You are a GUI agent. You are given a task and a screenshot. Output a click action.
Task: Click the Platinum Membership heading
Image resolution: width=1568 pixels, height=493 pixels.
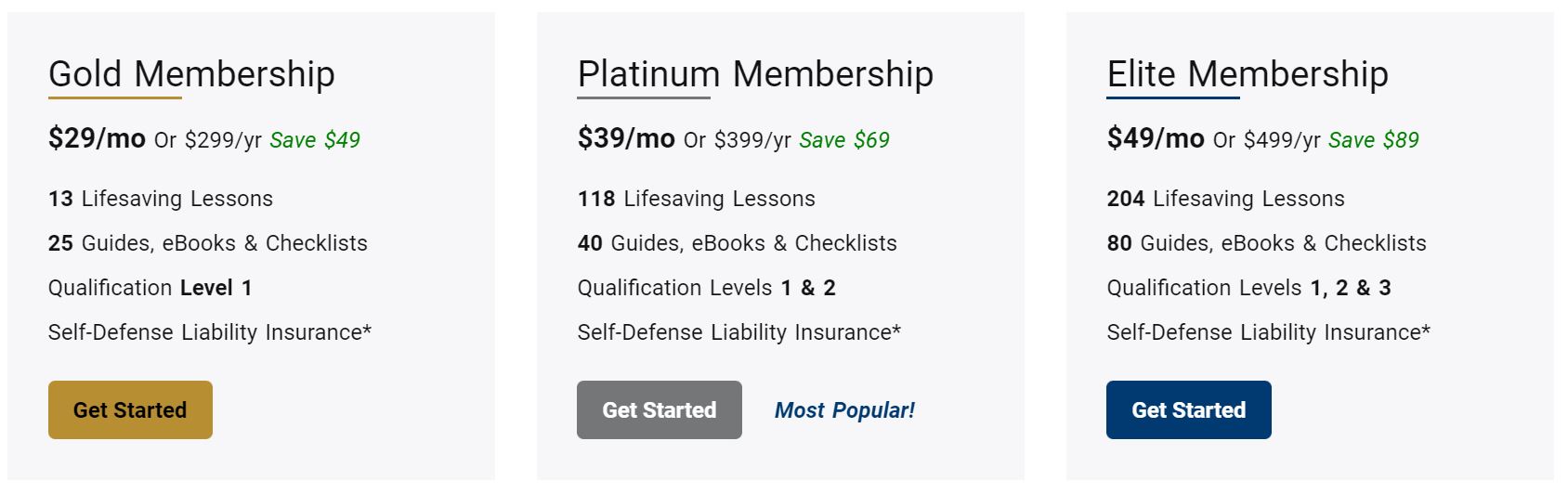click(755, 74)
